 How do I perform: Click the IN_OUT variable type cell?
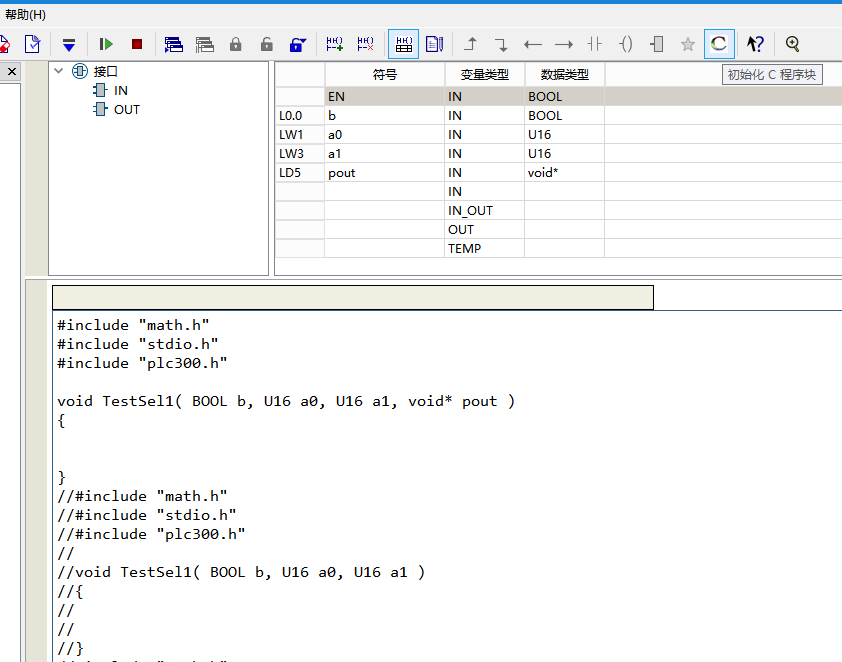click(484, 210)
